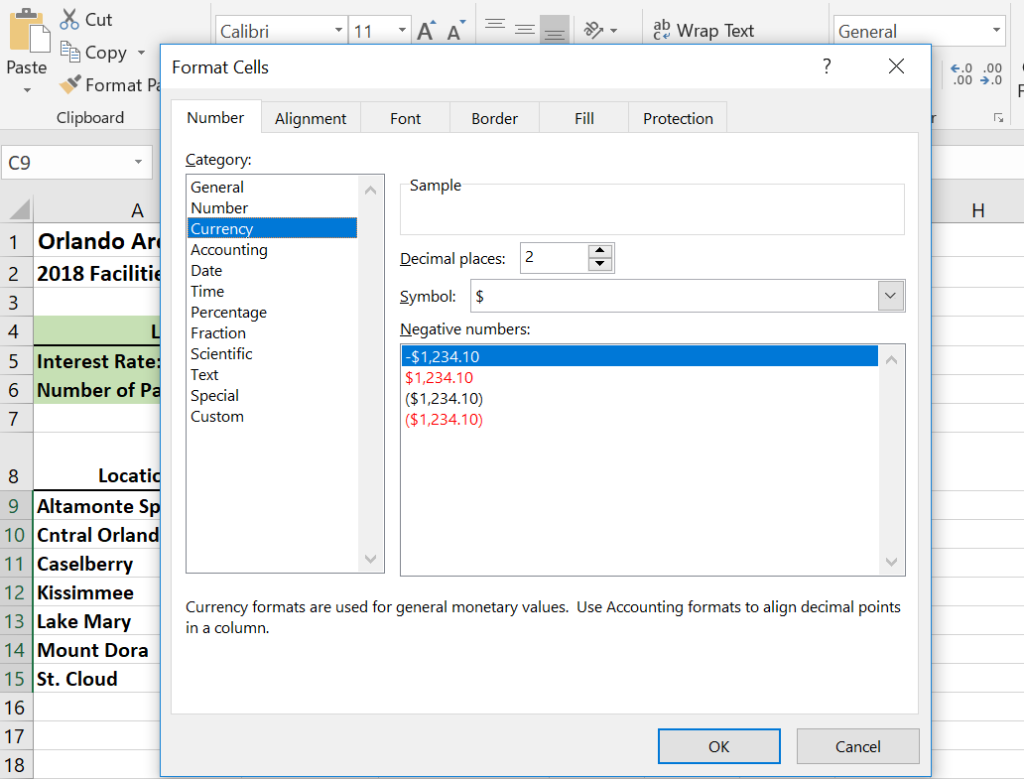The image size is (1024, 779).
Task: Select Accounting in Category list
Action: click(272, 249)
